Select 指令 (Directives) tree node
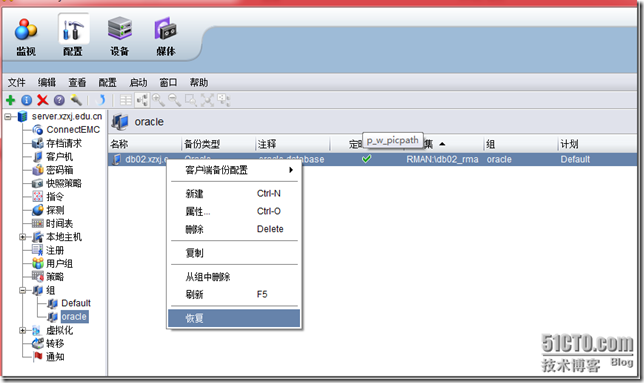 coord(55,197)
